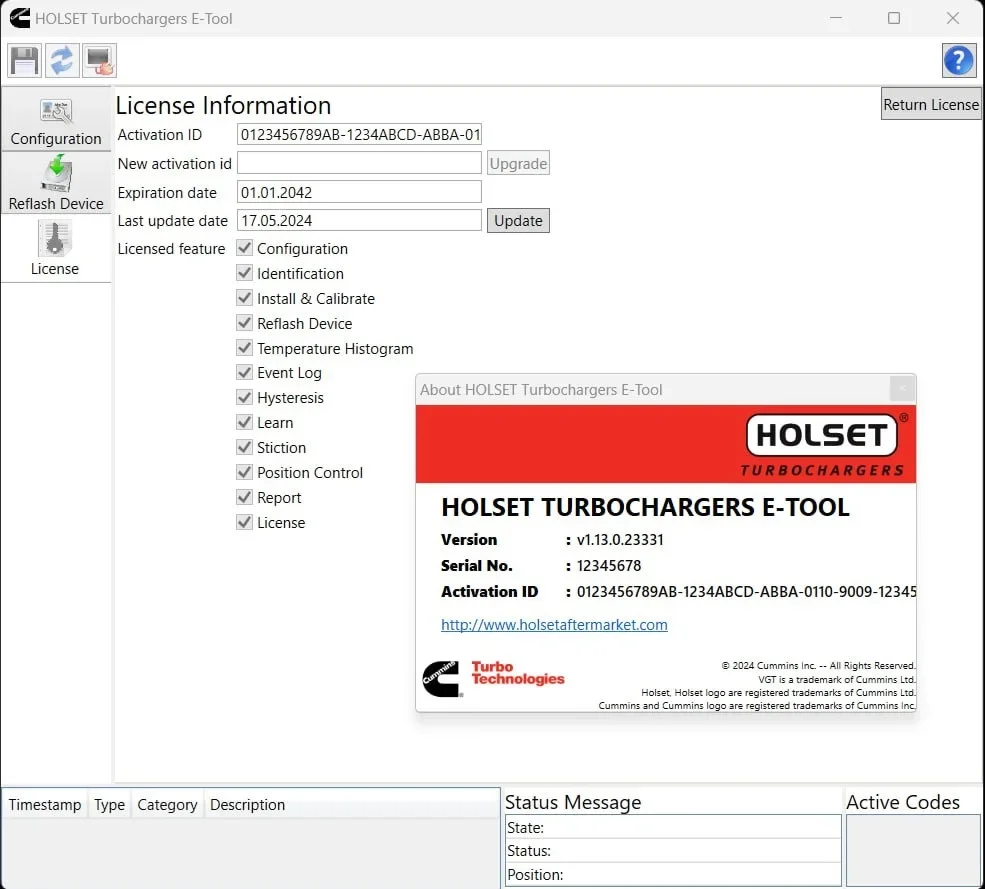
Task: Toggle the Temperature Histogram checkbox
Action: pyautogui.click(x=244, y=348)
